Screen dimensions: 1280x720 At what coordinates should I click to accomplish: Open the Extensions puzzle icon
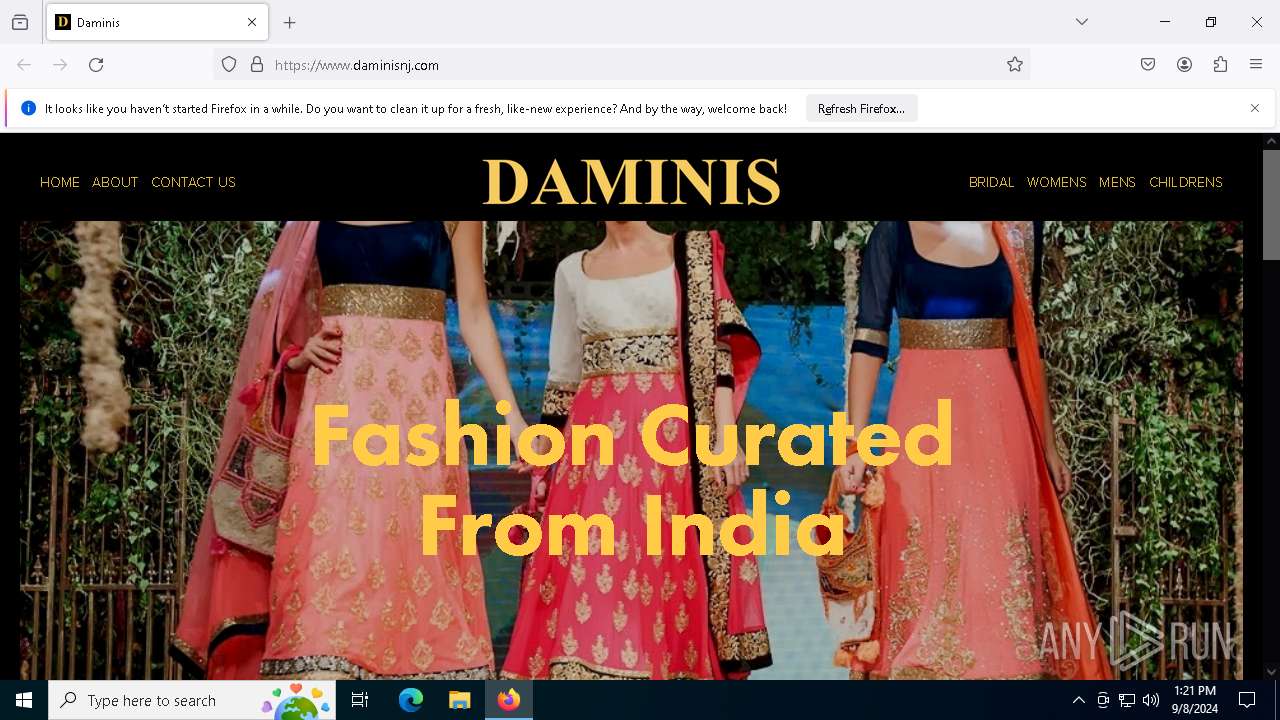1220,65
